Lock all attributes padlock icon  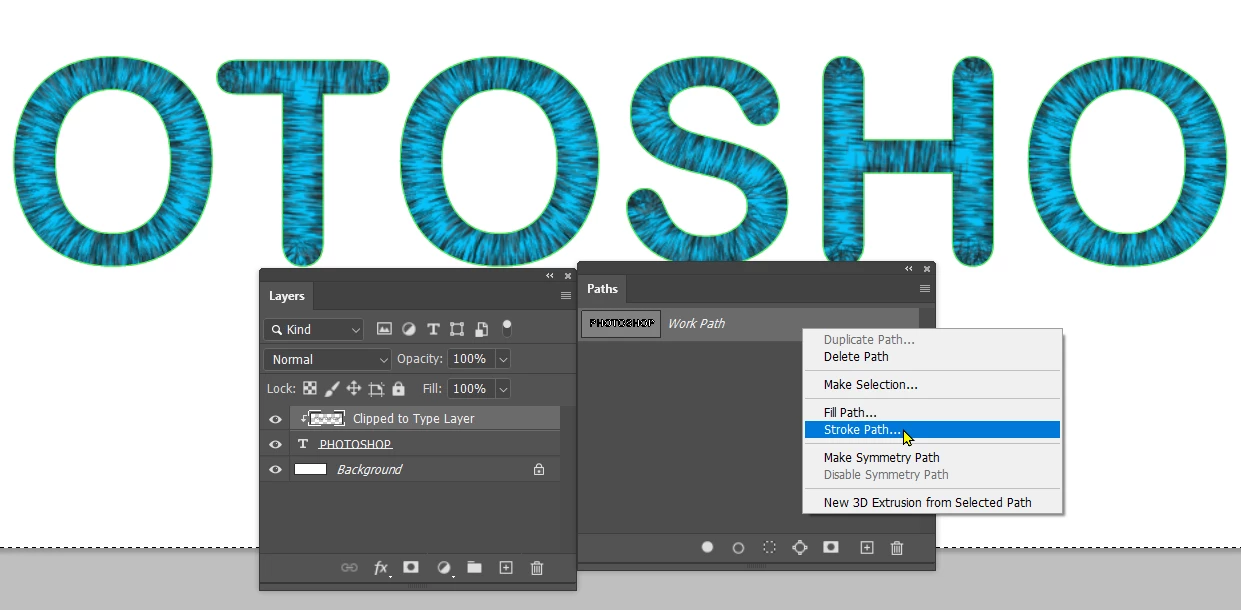(399, 388)
